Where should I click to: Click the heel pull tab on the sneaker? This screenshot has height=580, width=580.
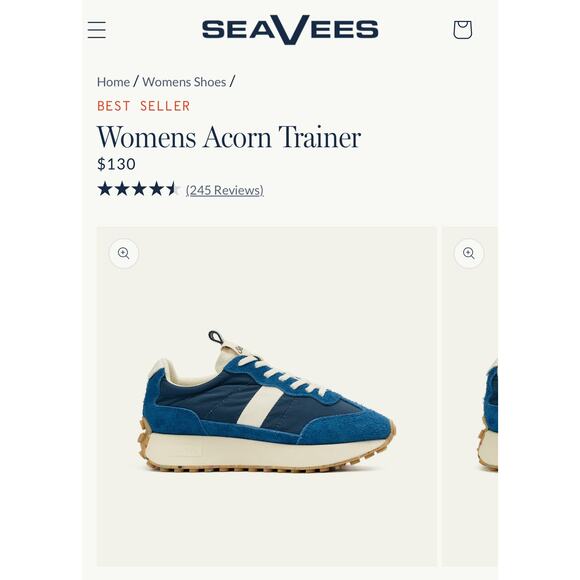click(x=216, y=337)
